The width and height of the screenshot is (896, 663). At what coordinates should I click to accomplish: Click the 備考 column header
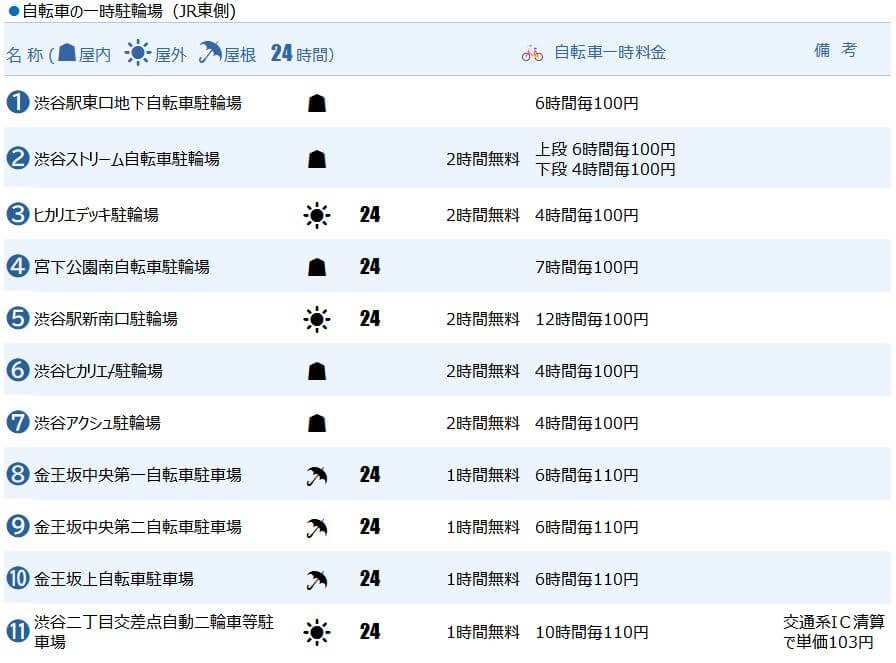coord(835,51)
